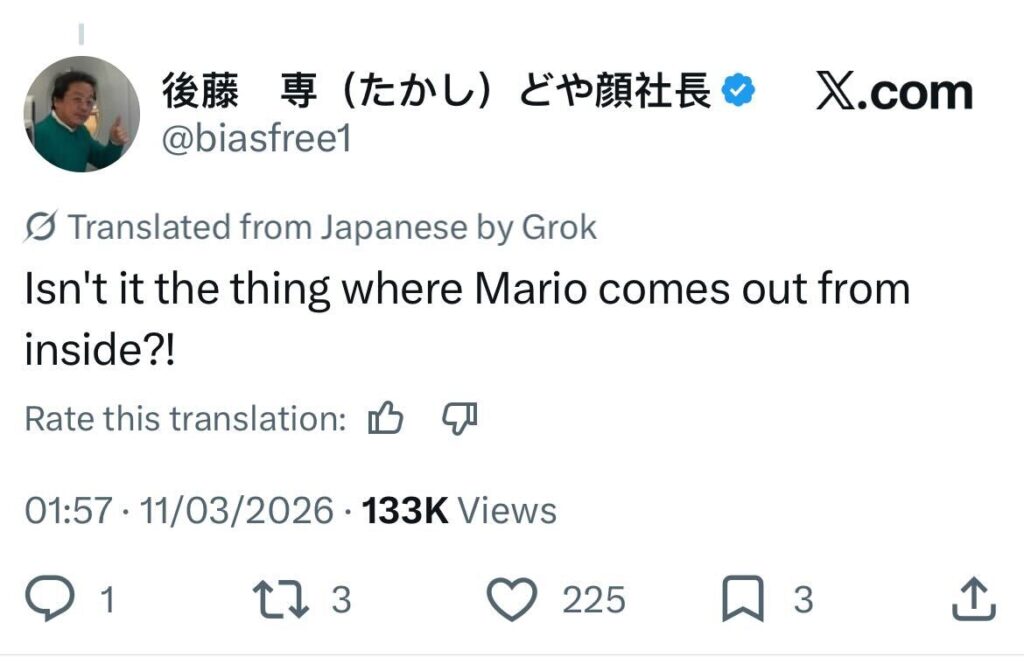Click the blue verified checkmark badge
This screenshot has width=1024, height=664.
[740, 93]
